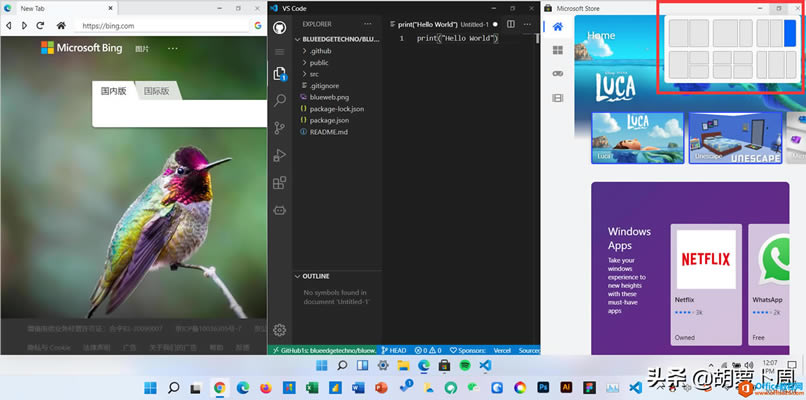The image size is (806, 400).
Task: Open the Netflix app card
Action: pos(706,284)
